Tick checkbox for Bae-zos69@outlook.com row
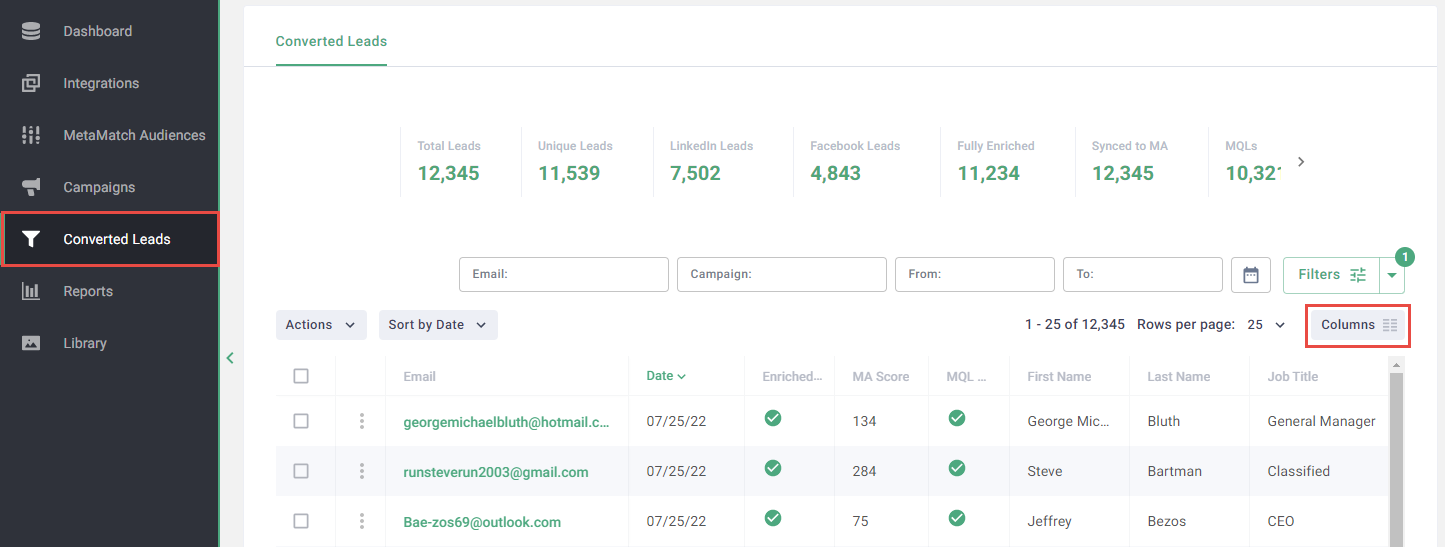The image size is (1445, 547). pyautogui.click(x=301, y=521)
